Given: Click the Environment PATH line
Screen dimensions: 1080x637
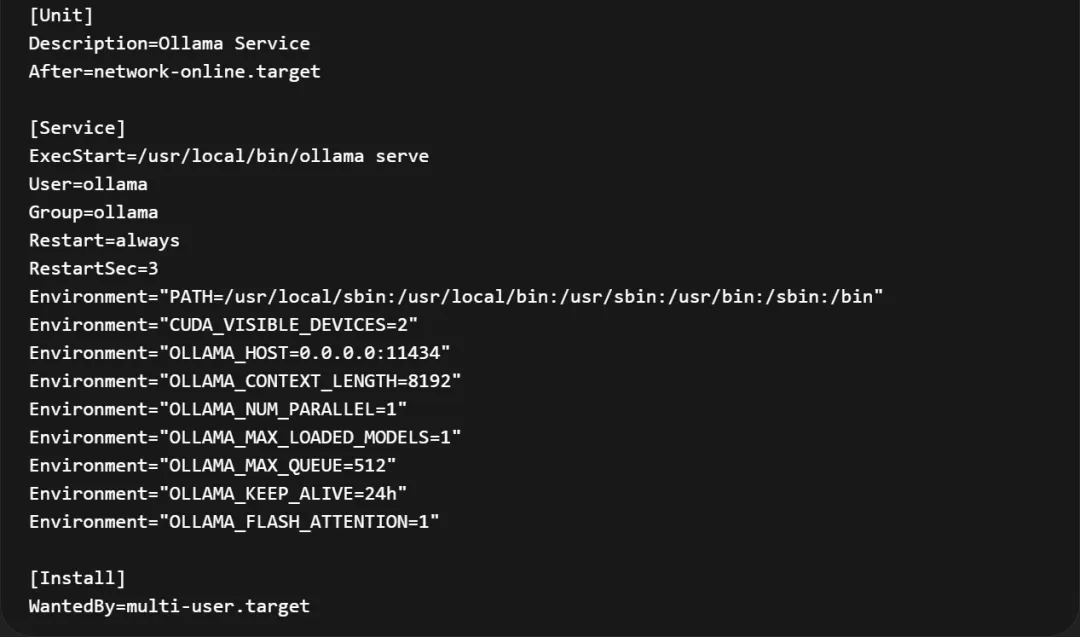Looking at the screenshot, I should [x=456, y=296].
